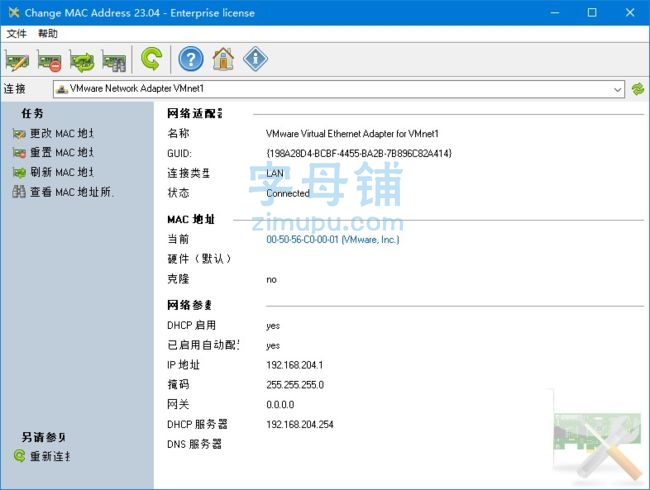Click the DHCP 启用 label

click(x=191, y=325)
